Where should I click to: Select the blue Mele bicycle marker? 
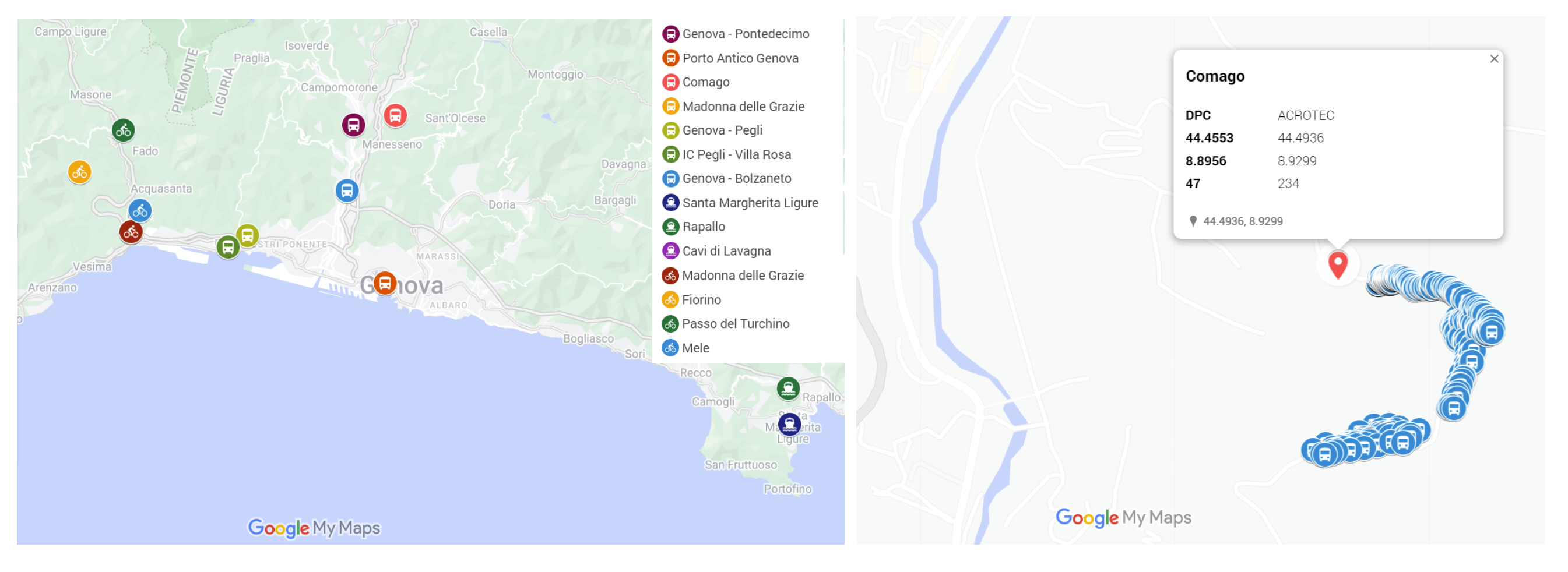coord(140,211)
